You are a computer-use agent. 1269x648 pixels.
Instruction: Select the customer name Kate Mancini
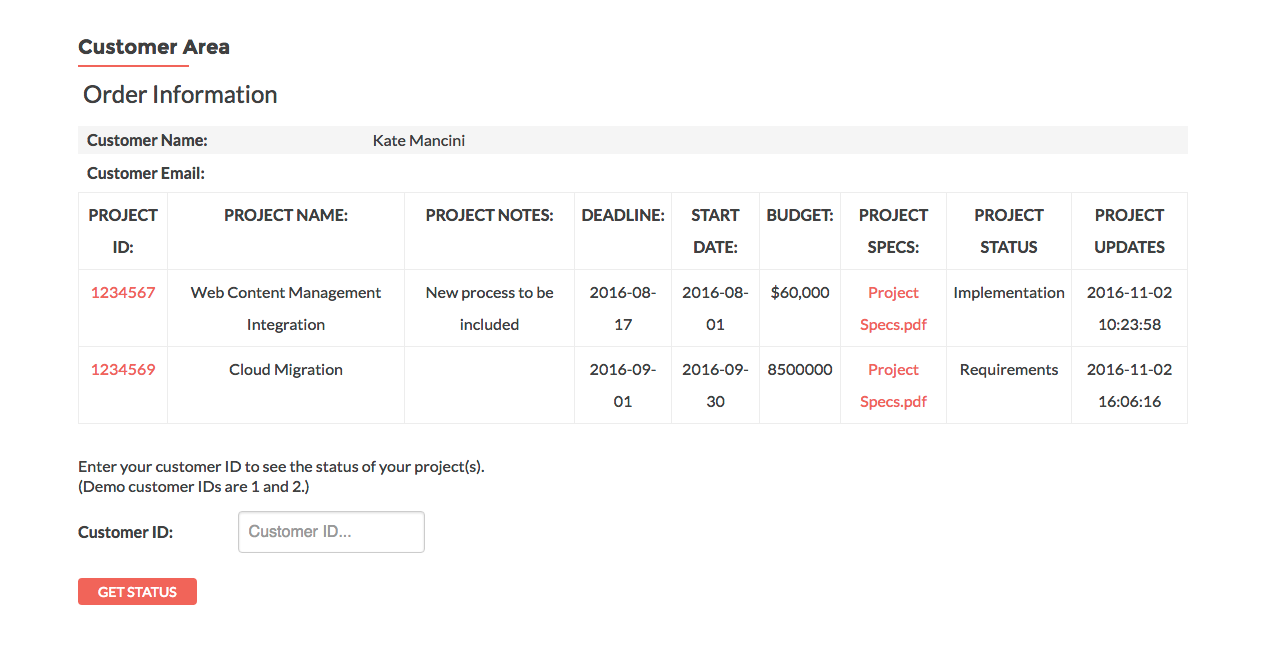click(x=419, y=141)
